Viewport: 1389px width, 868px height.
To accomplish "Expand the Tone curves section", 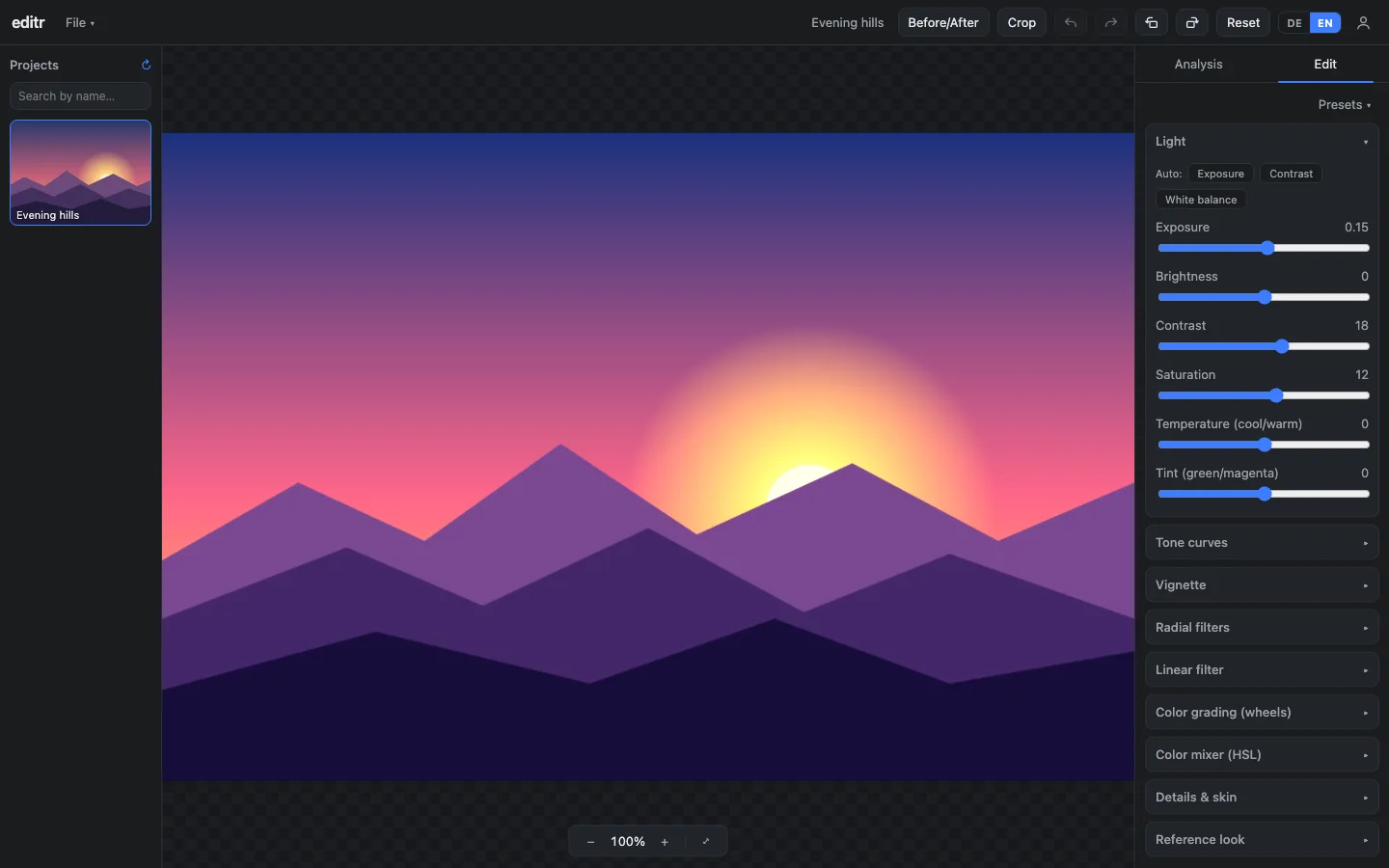I will 1262,543.
